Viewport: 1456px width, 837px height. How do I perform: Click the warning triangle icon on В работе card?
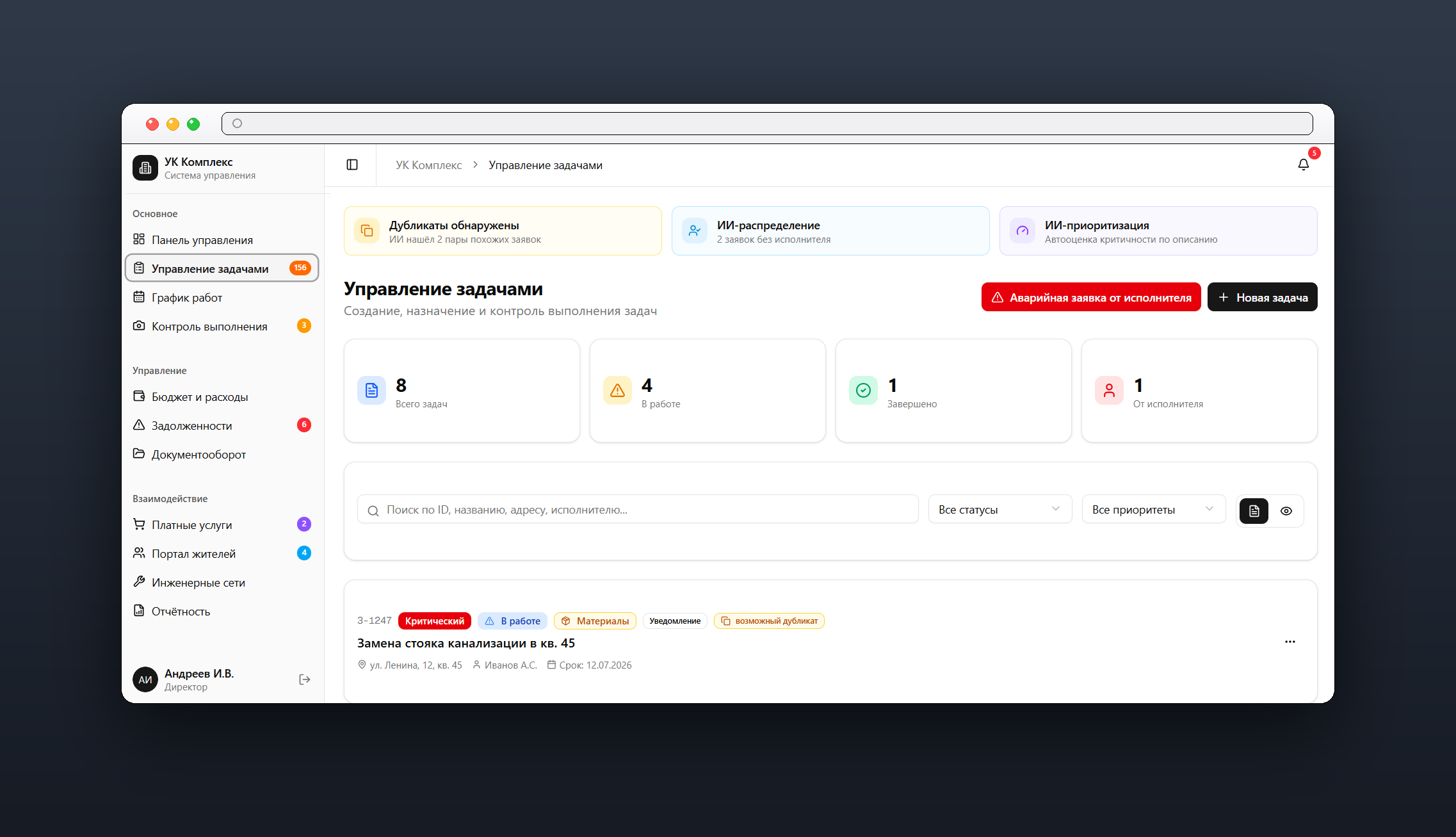pos(617,390)
